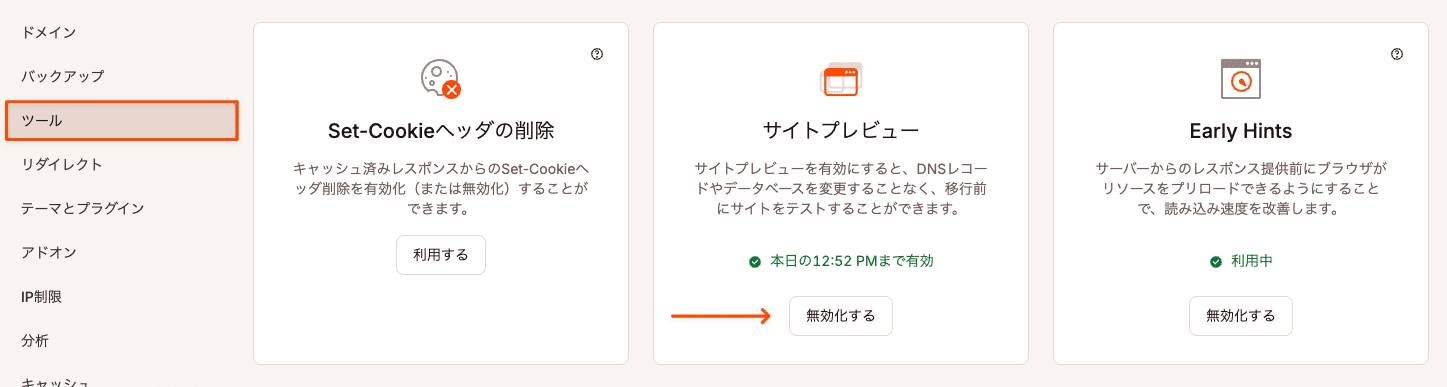Viewport: 1447px width, 387px height.
Task: Click 無効化する under サイトプレビュー
Action: (841, 316)
